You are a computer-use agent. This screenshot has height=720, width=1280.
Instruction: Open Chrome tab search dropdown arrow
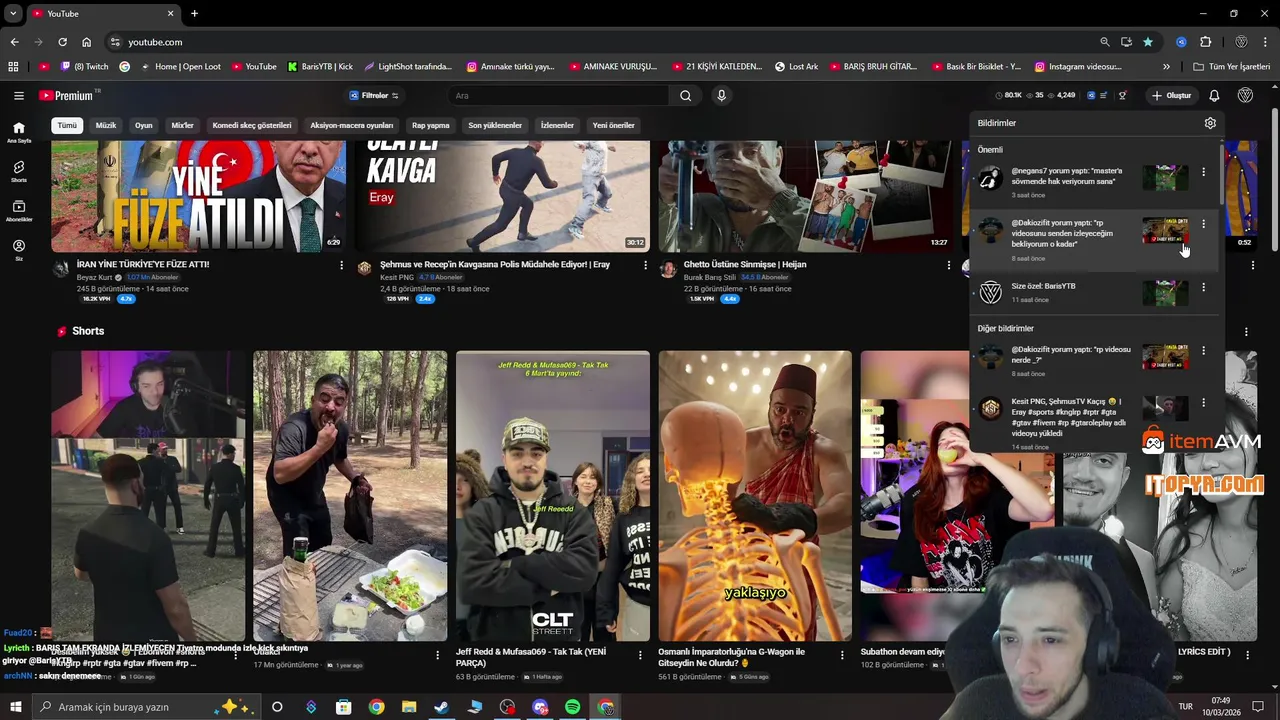(x=13, y=13)
